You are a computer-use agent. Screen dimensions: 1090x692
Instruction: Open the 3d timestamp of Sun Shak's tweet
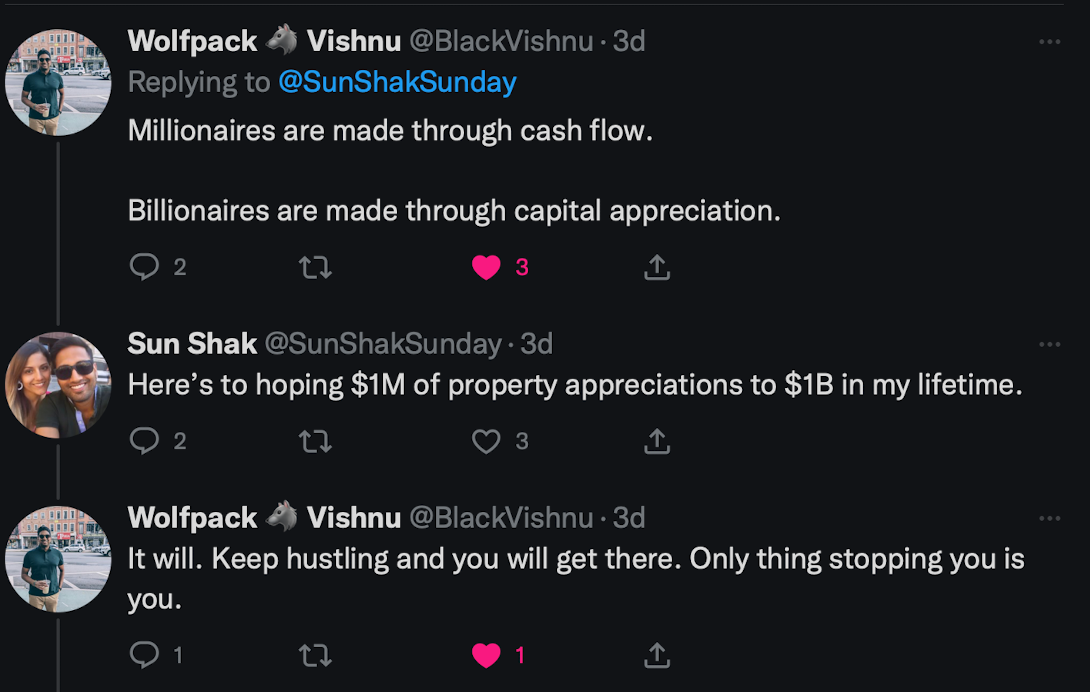tap(537, 344)
